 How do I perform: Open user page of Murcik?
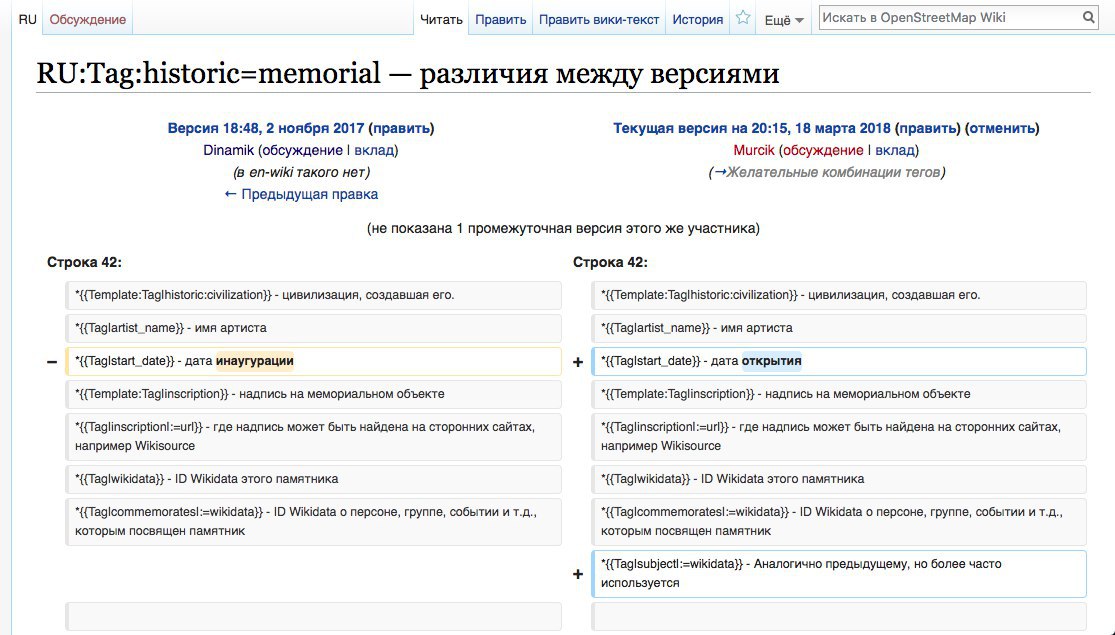point(754,150)
